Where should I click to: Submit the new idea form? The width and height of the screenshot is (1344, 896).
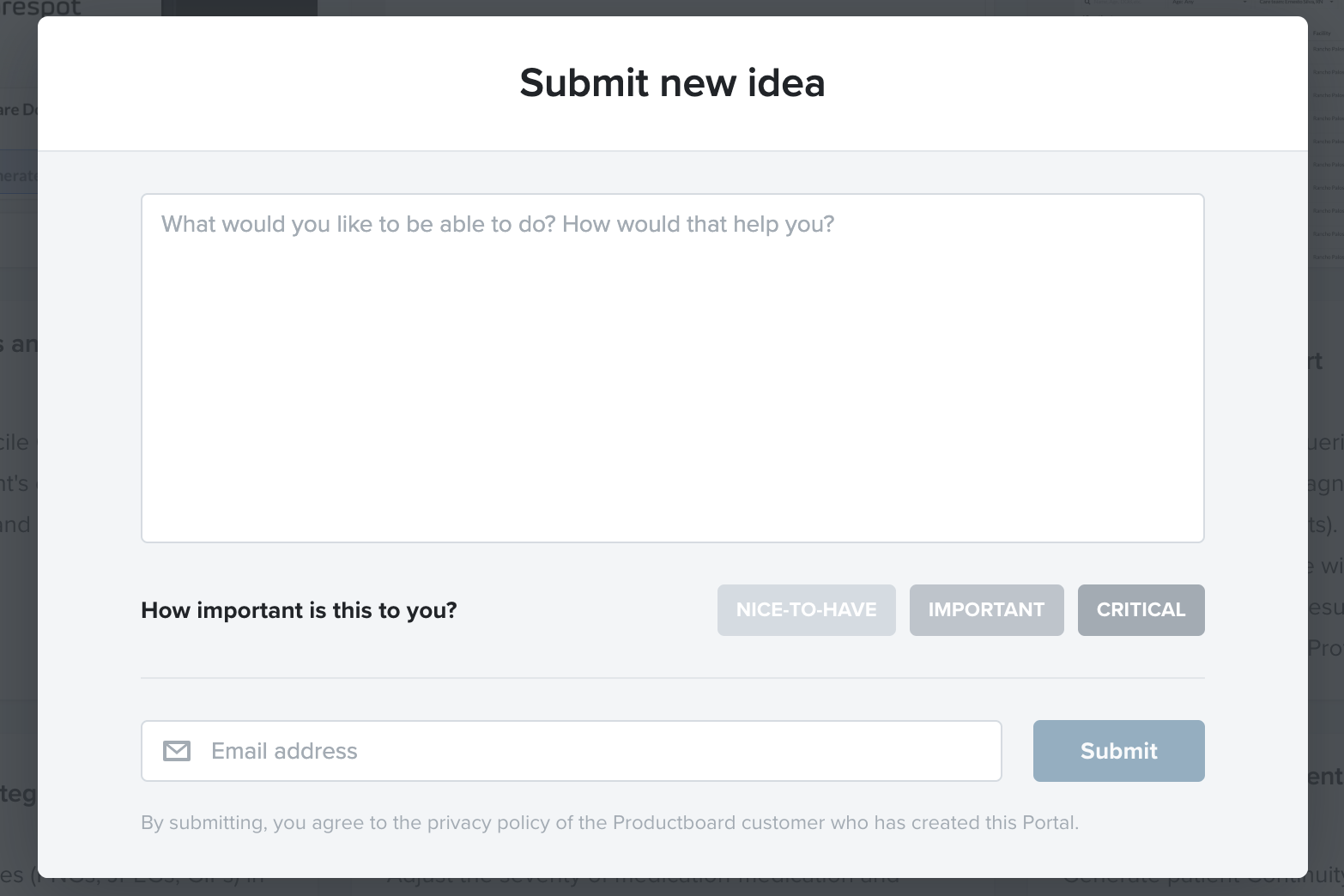coord(1119,751)
